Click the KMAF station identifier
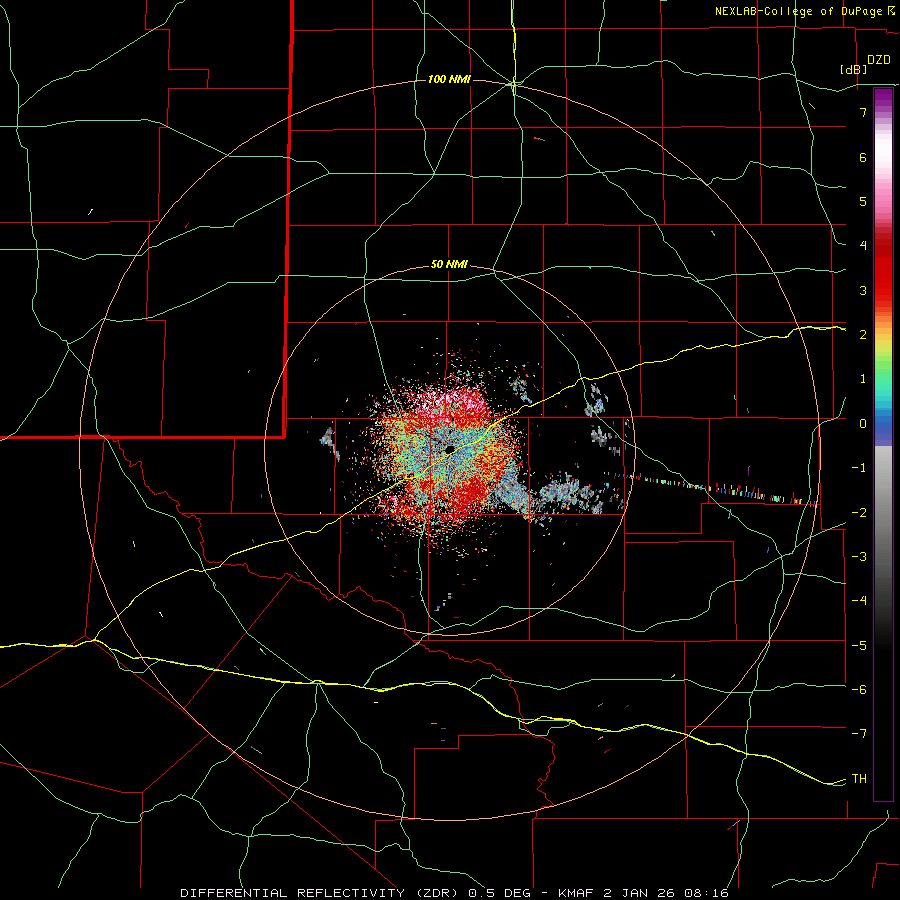The width and height of the screenshot is (900, 900). 577,893
